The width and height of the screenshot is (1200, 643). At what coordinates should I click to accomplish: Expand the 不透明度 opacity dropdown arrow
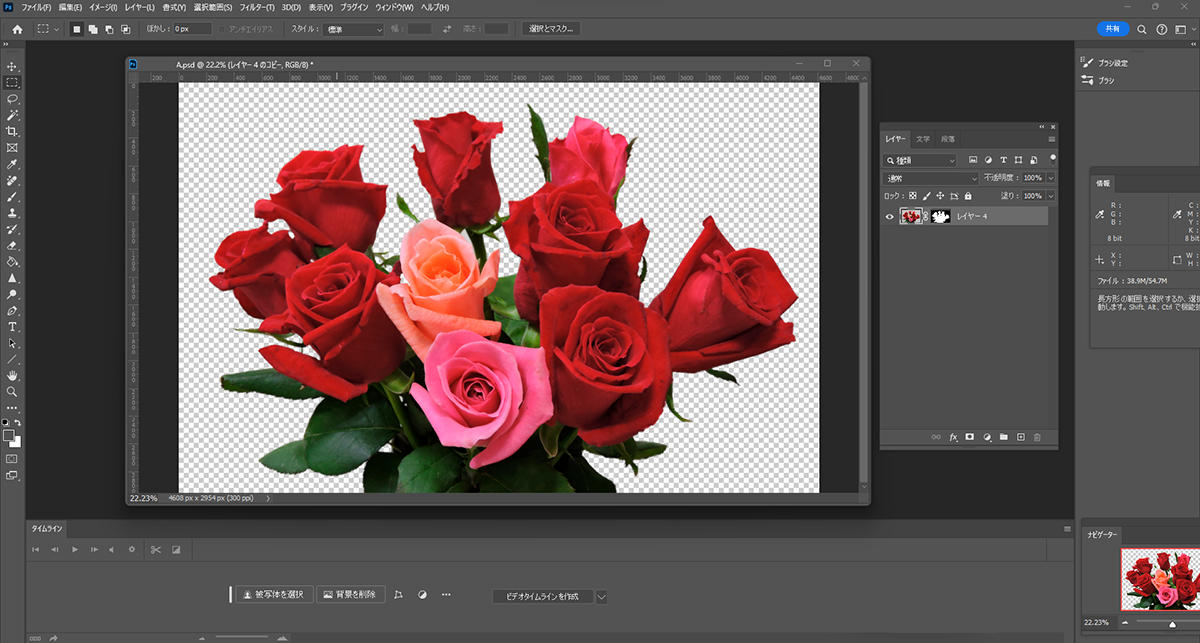(x=1050, y=178)
